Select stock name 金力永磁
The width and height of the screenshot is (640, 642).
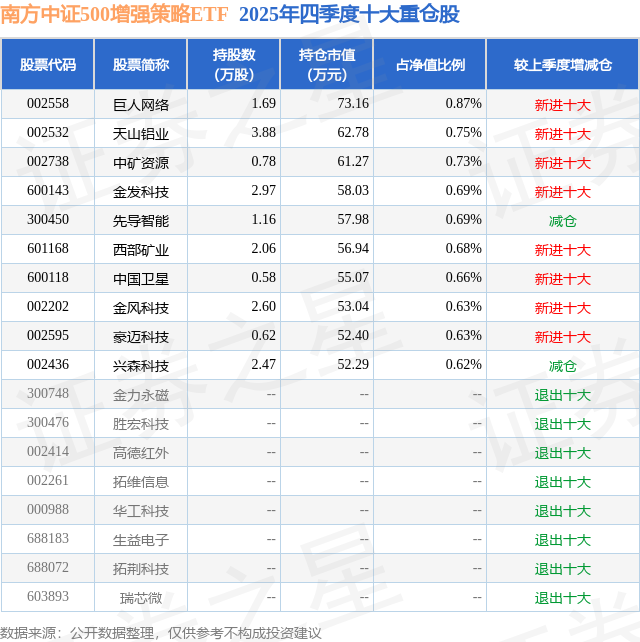coord(141,395)
